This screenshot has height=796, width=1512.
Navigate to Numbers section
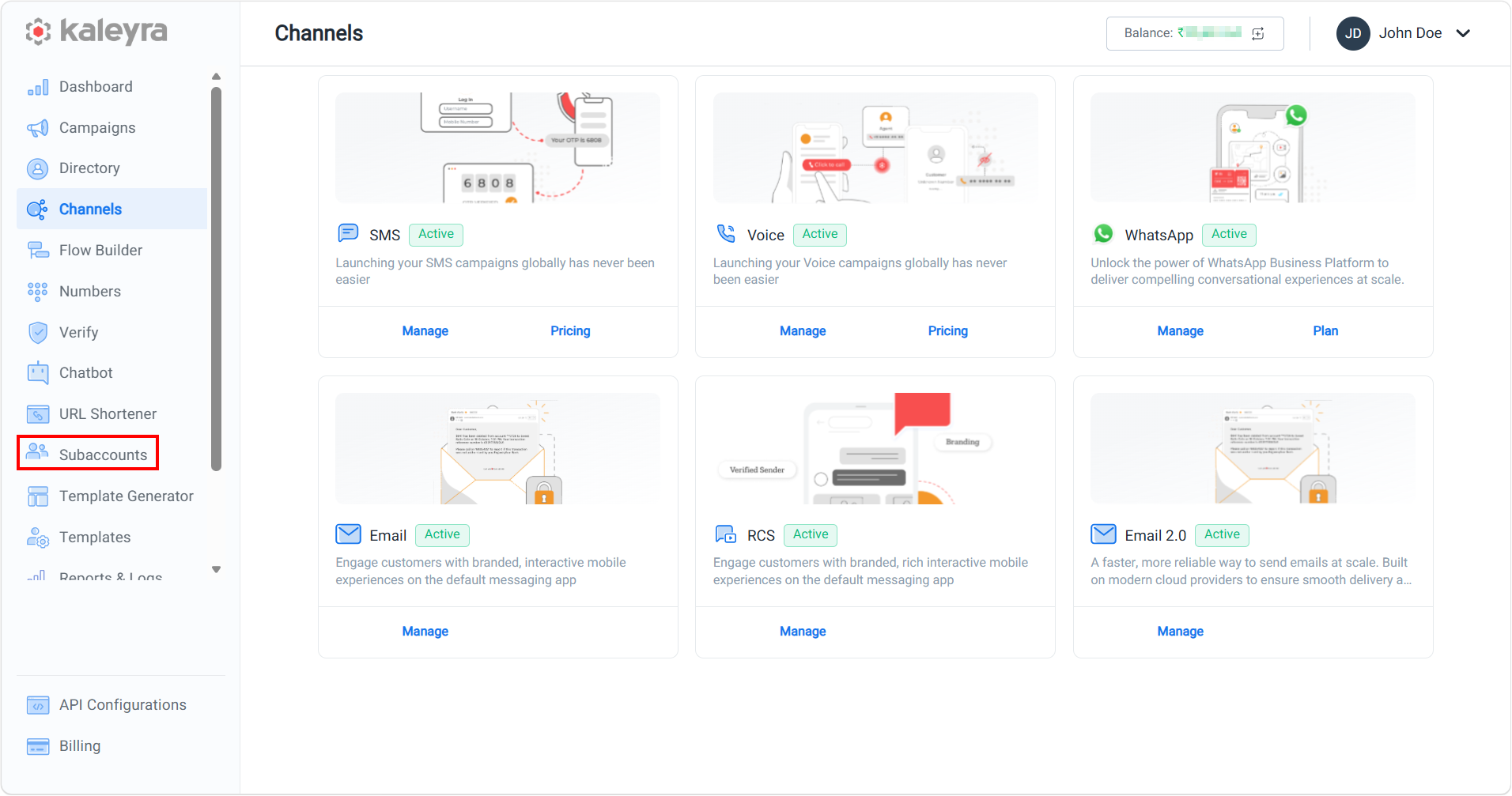pyautogui.click(x=90, y=292)
